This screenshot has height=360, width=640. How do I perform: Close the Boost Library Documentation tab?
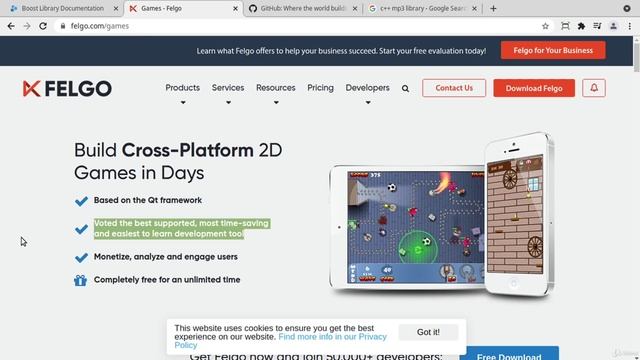pos(116,8)
